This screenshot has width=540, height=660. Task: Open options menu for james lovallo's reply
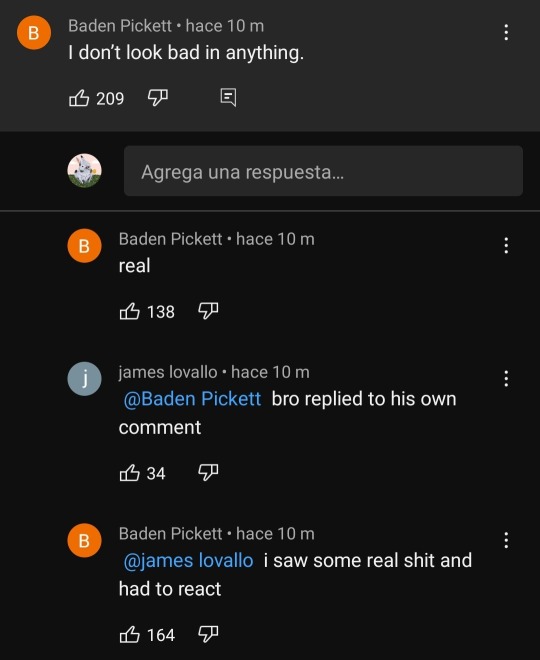[x=506, y=379]
